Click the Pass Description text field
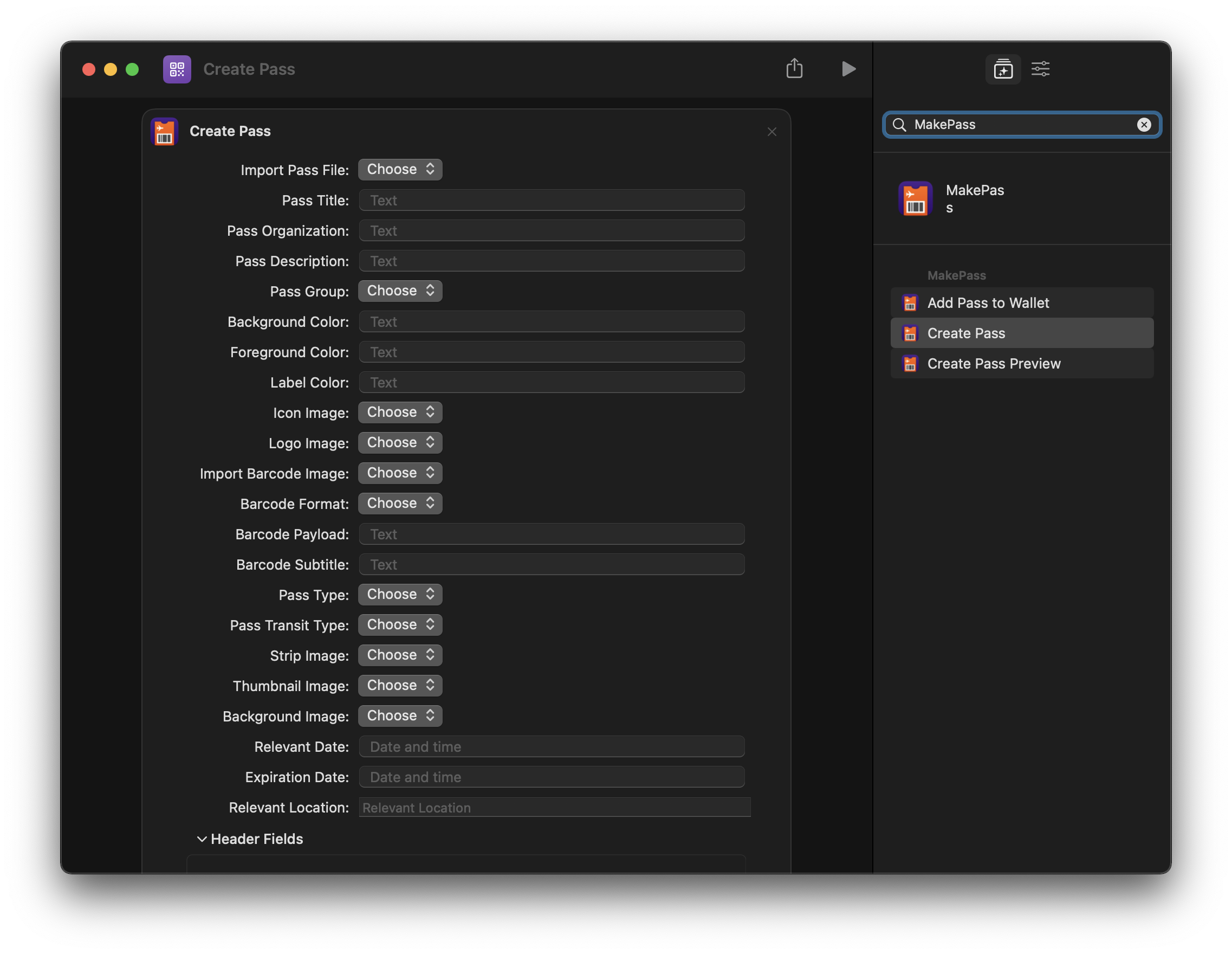Image resolution: width=1232 pixels, height=954 pixels. tap(552, 261)
